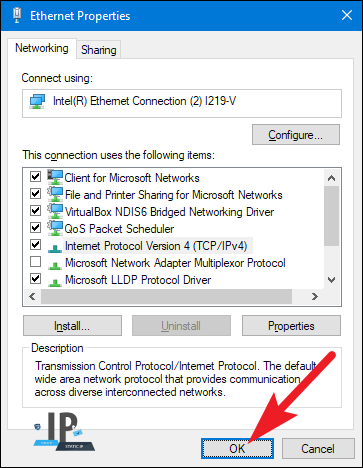This screenshot has width=363, height=468.
Task: Toggle Internet Protocol Version 4 checkbox
Action: point(35,245)
